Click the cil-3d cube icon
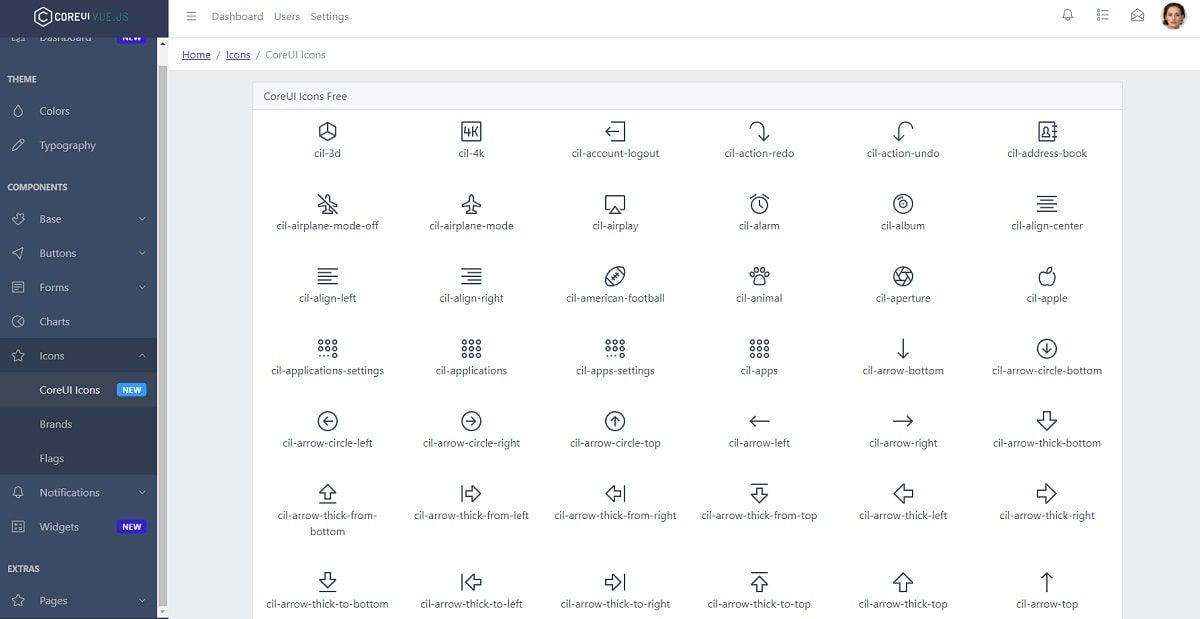The image size is (1200, 619). click(x=327, y=131)
